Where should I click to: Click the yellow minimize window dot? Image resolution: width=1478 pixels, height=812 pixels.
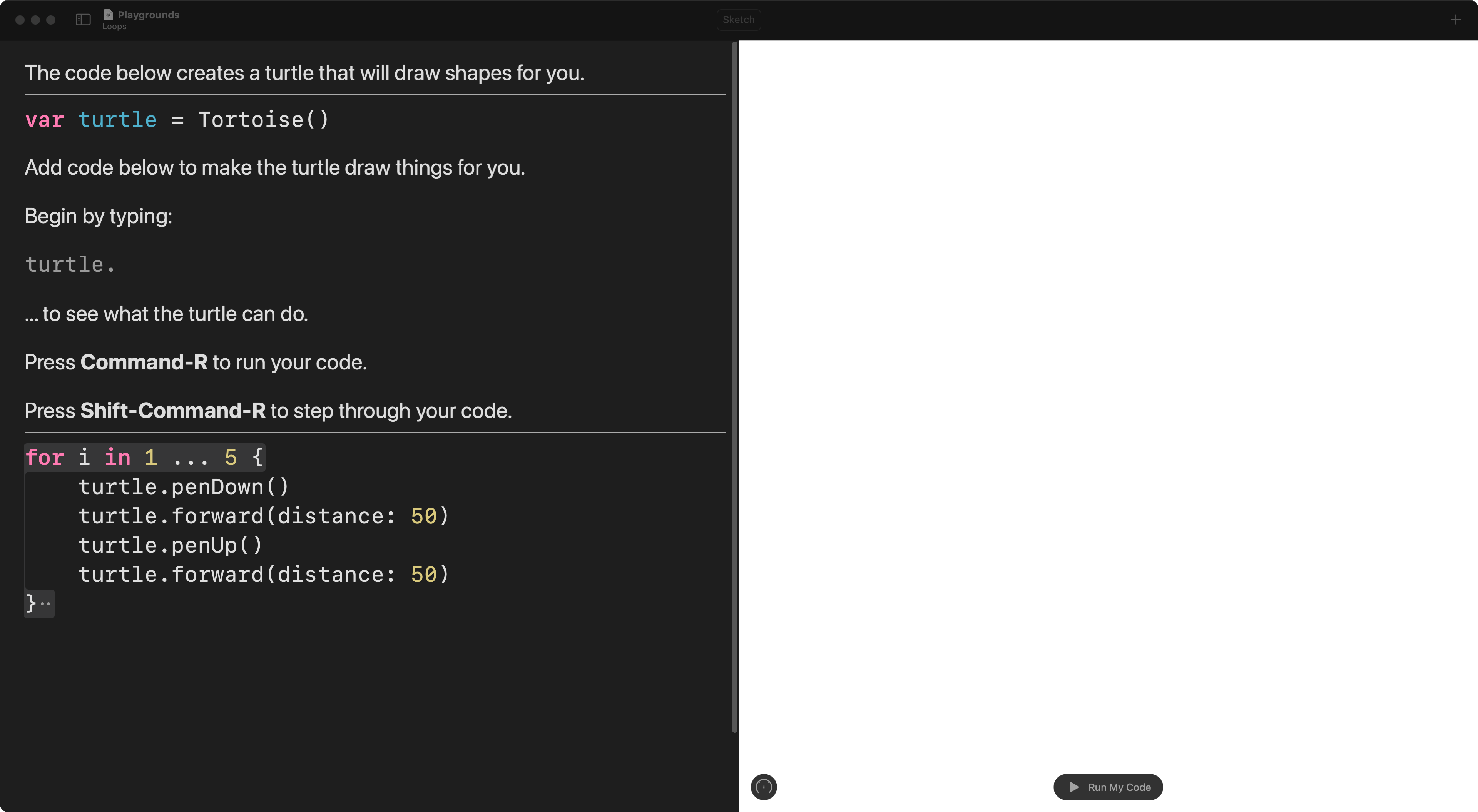35,20
